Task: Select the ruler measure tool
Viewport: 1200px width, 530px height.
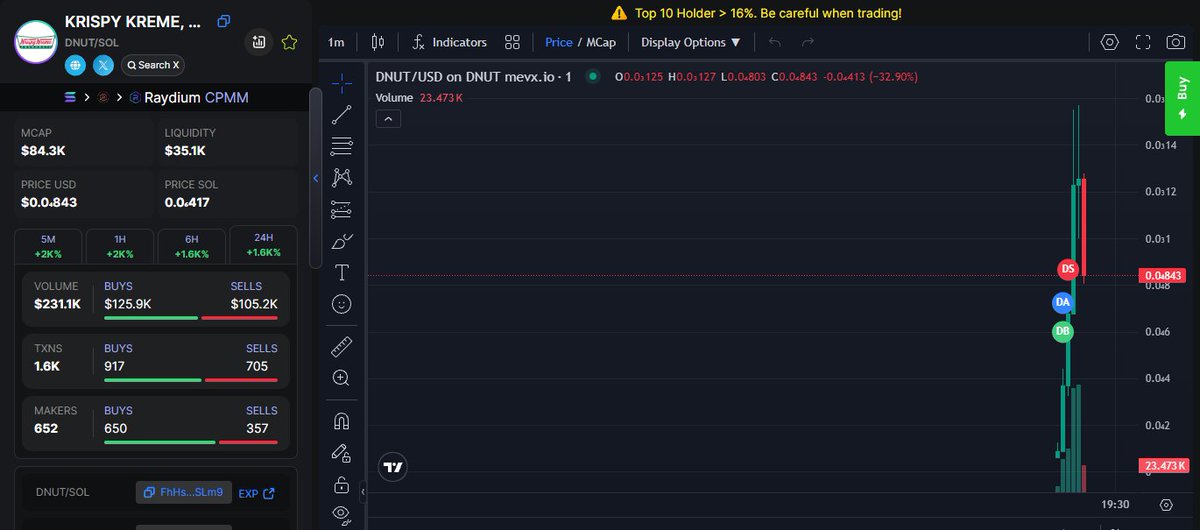Action: pos(341,347)
